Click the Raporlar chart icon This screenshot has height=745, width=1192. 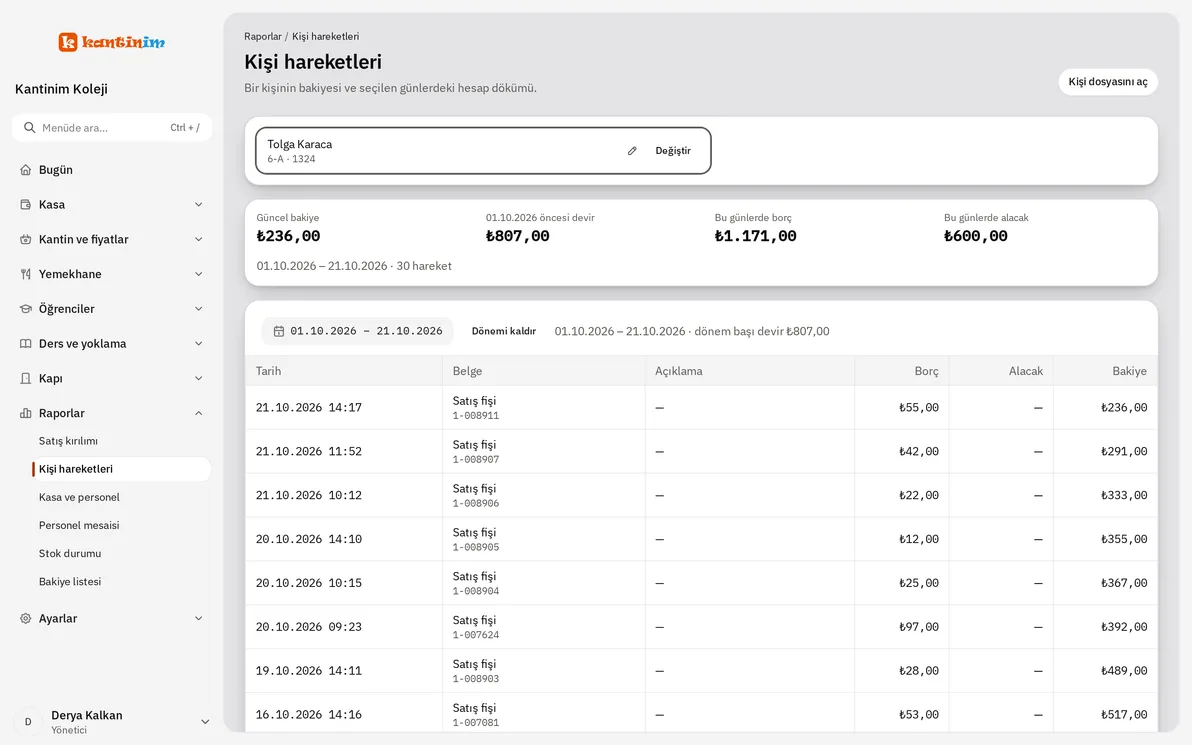(x=26, y=414)
